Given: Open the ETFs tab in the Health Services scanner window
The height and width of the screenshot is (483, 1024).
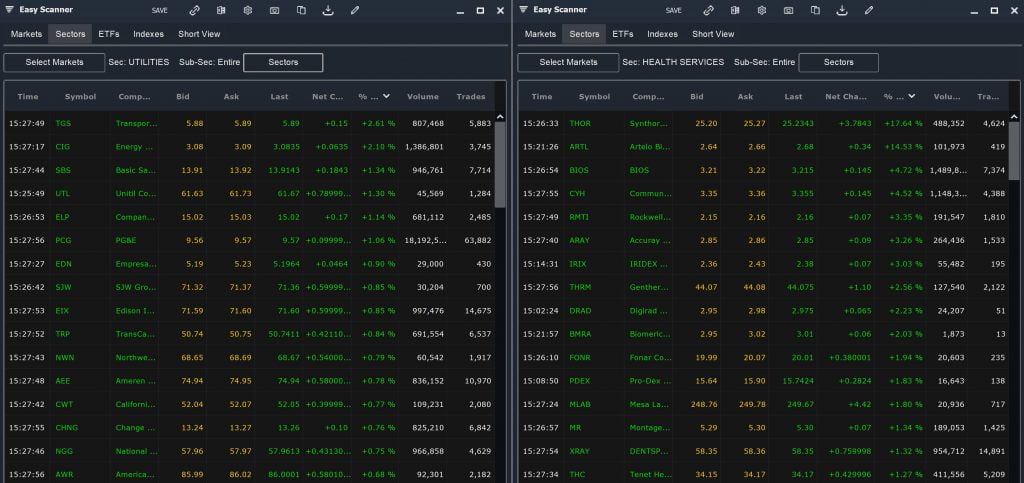Looking at the screenshot, I should pyautogui.click(x=622, y=34).
